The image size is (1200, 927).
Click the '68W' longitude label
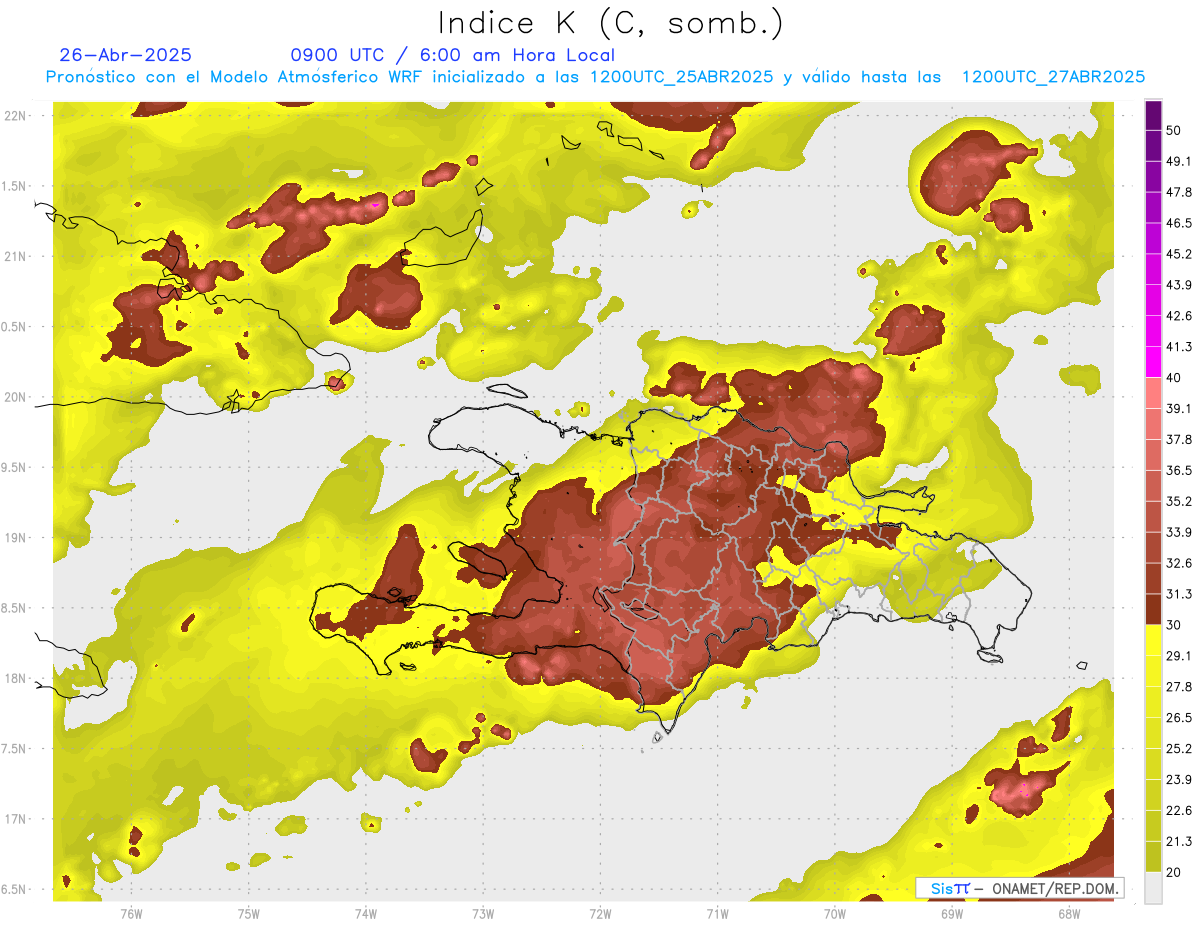[1069, 913]
